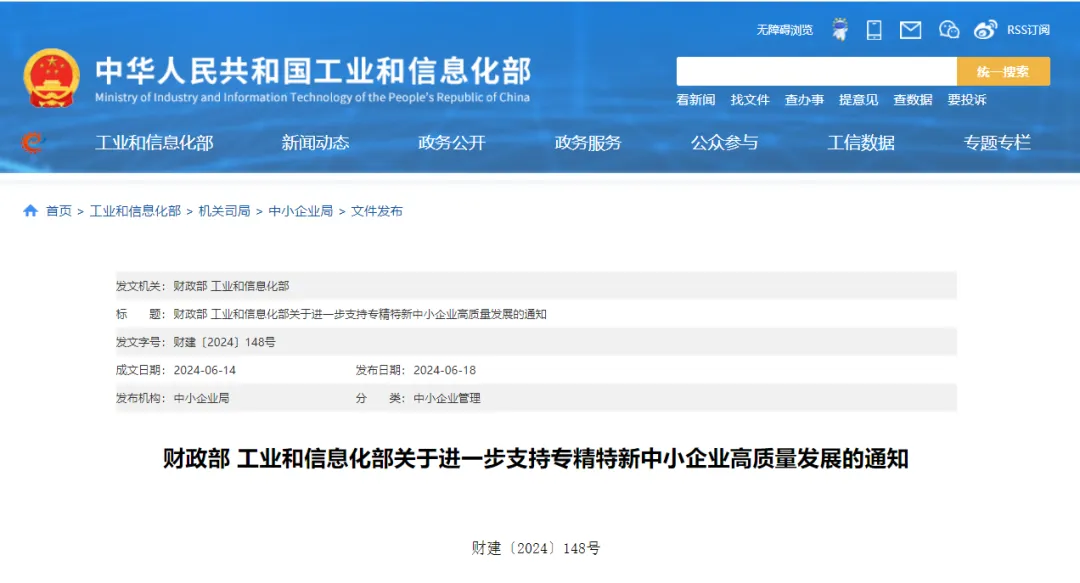The width and height of the screenshot is (1080, 583).
Task: Click the 中华人民共和国工业和信息化部 site title
Action: pos(313,71)
